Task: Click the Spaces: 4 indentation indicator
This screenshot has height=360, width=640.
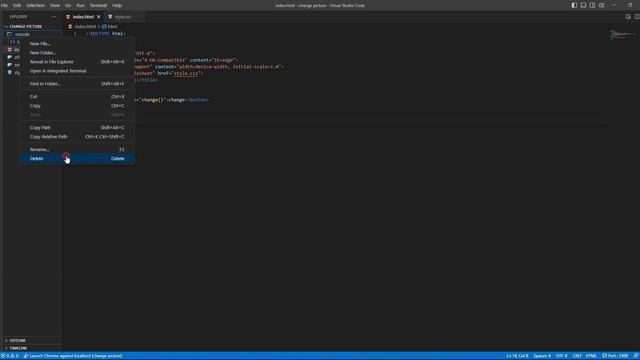Action: point(542,356)
